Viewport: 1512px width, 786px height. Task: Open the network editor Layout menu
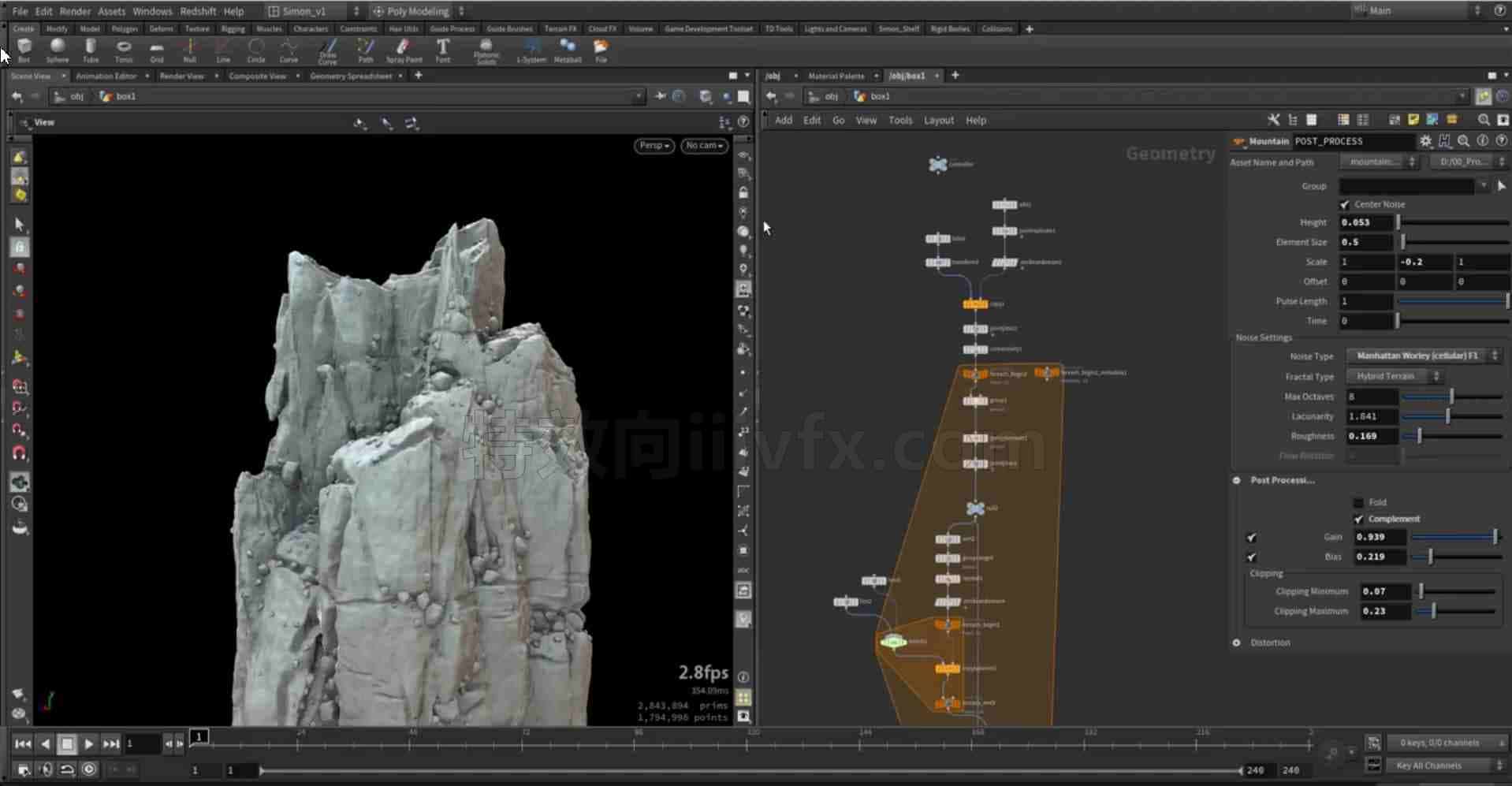pyautogui.click(x=938, y=121)
